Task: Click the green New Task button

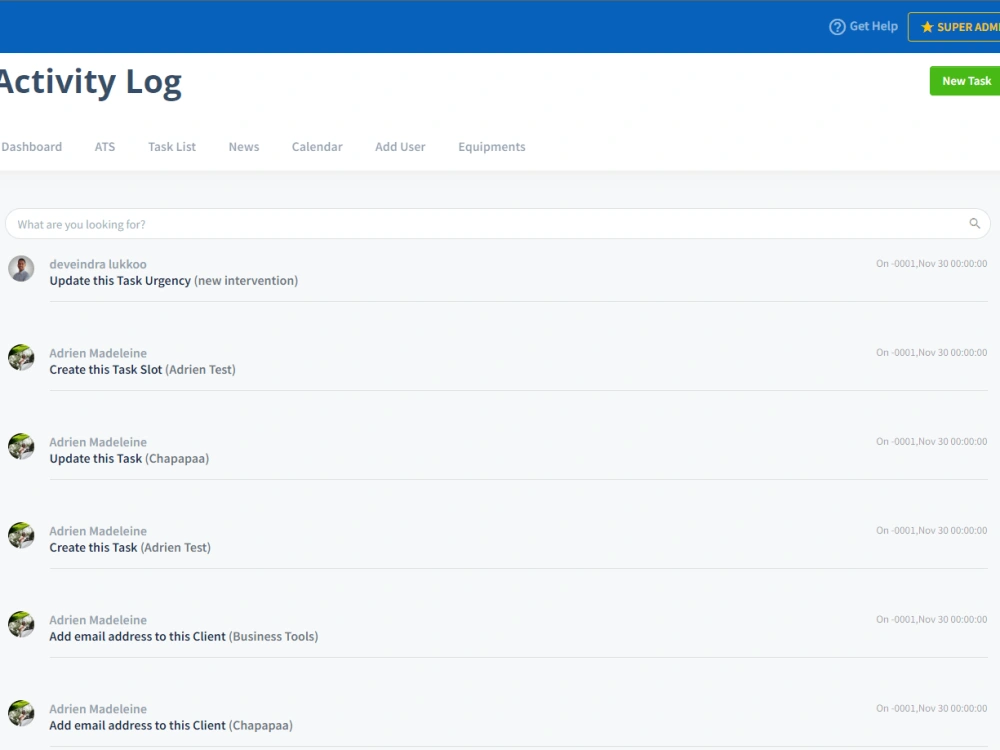Action: [964, 80]
